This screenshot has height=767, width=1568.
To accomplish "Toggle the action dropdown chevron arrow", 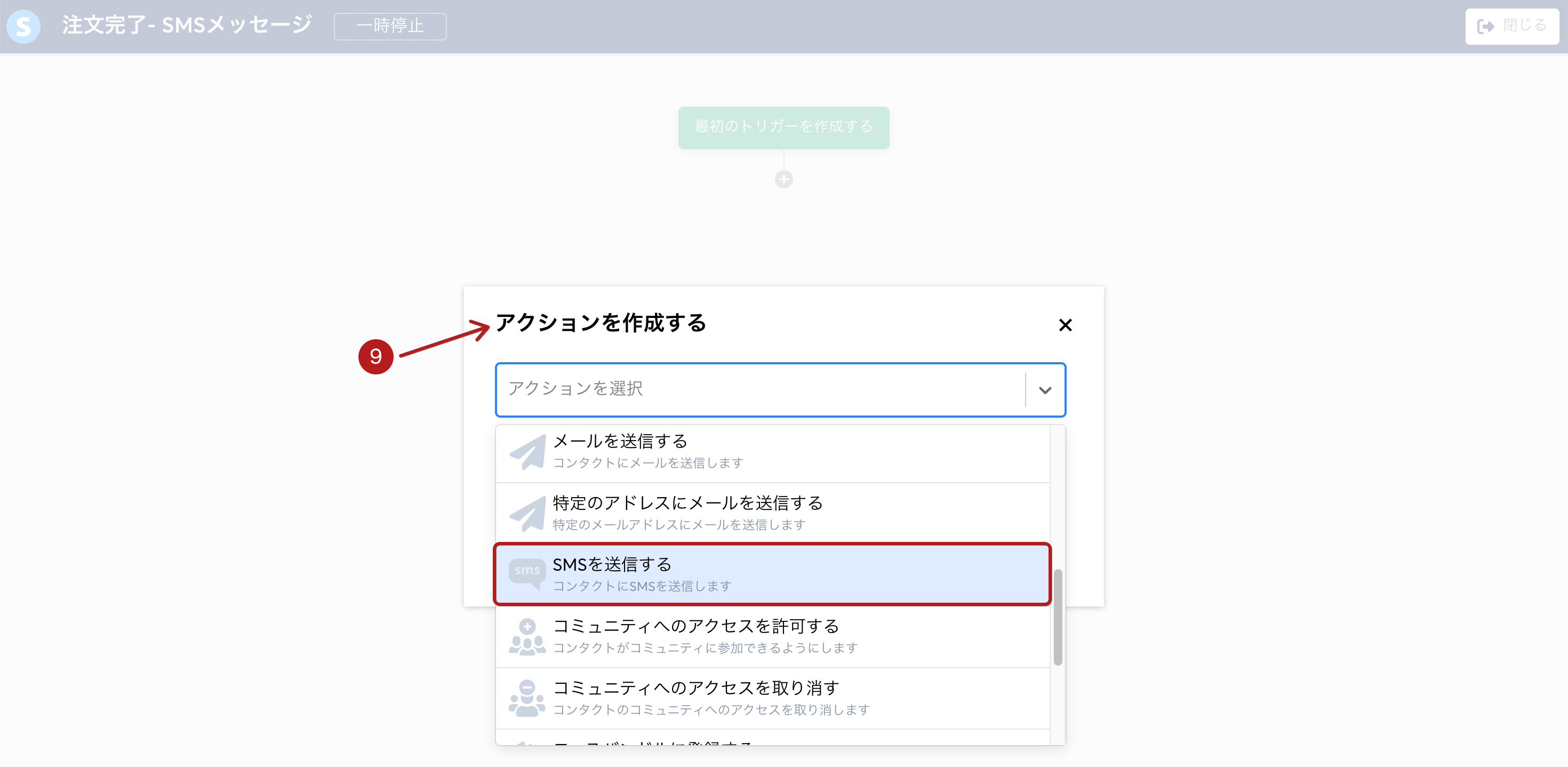I will pyautogui.click(x=1044, y=389).
